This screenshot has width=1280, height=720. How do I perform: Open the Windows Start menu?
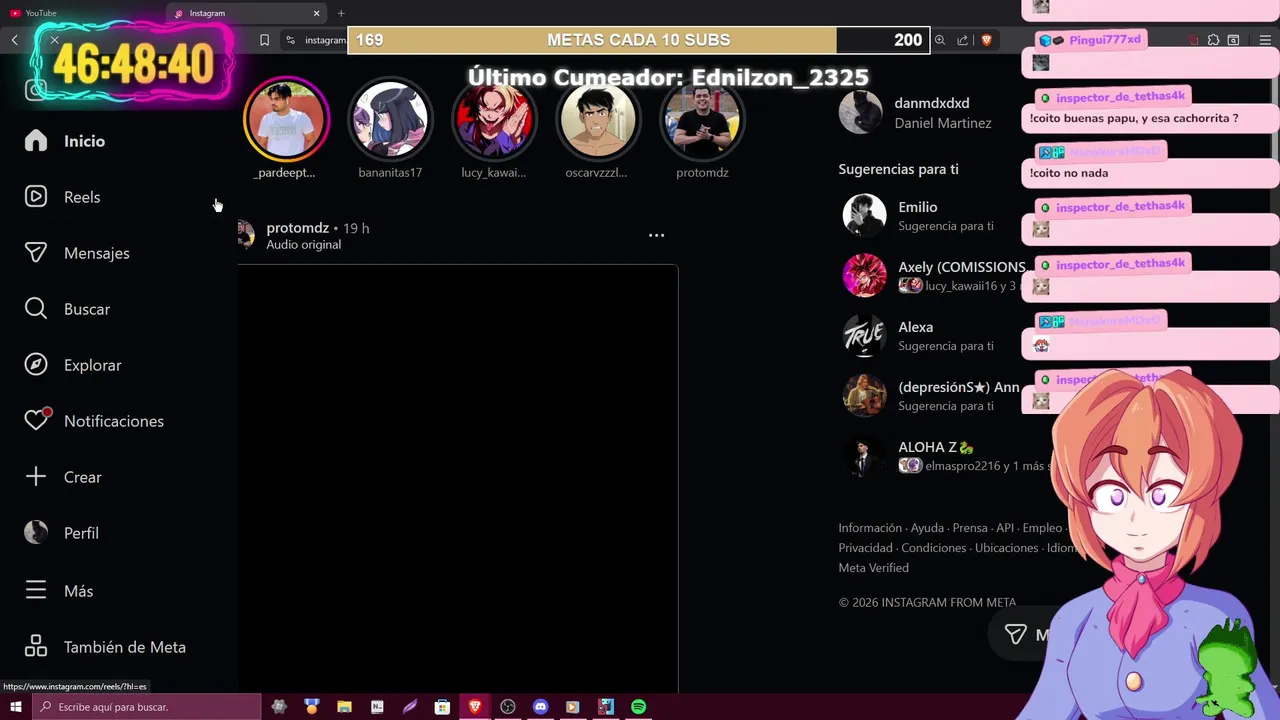[x=15, y=707]
